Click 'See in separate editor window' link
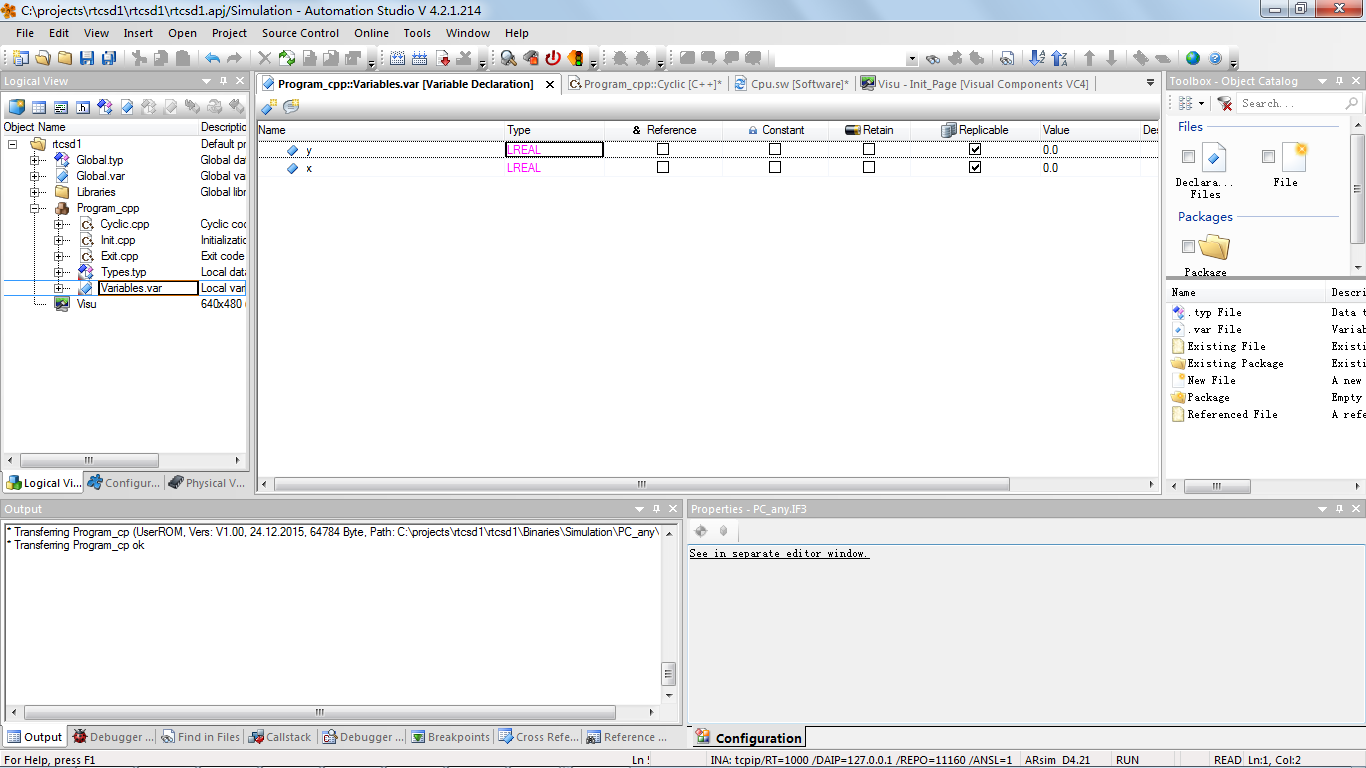 click(x=779, y=553)
